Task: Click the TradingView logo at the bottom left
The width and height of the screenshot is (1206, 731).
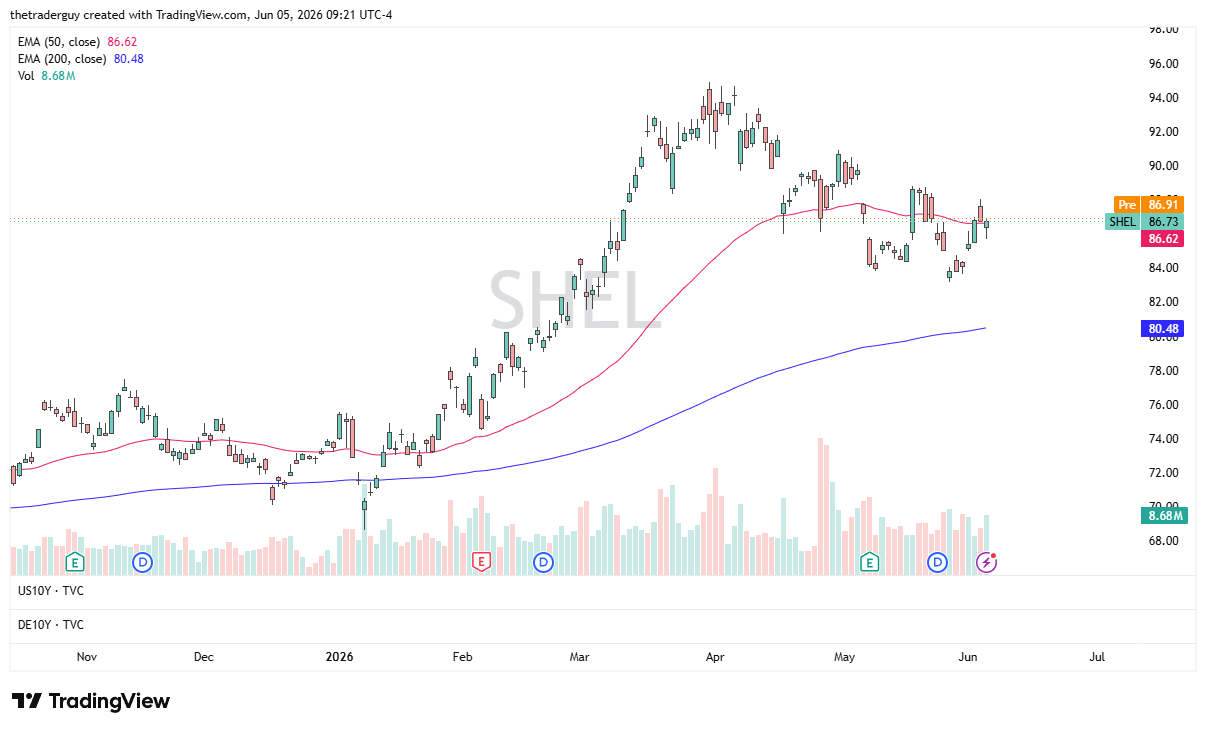Action: coord(91,701)
